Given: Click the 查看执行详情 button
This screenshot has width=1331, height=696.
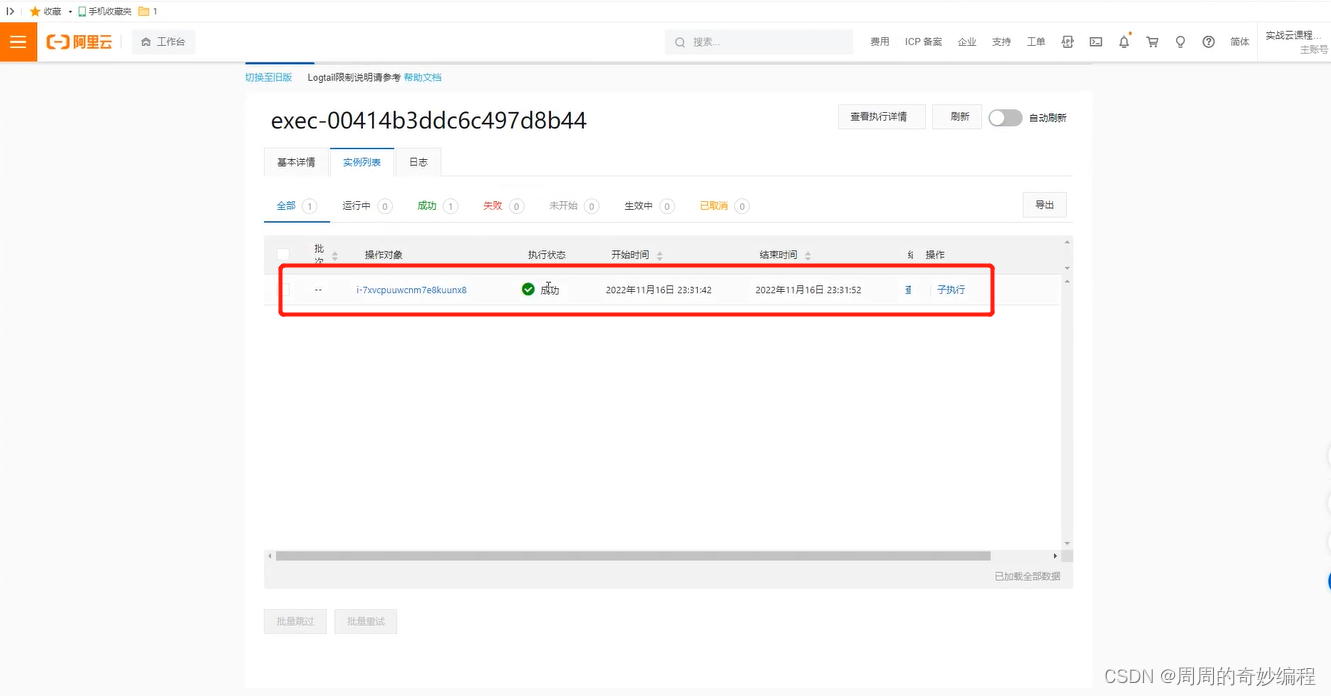Looking at the screenshot, I should (x=880, y=116).
